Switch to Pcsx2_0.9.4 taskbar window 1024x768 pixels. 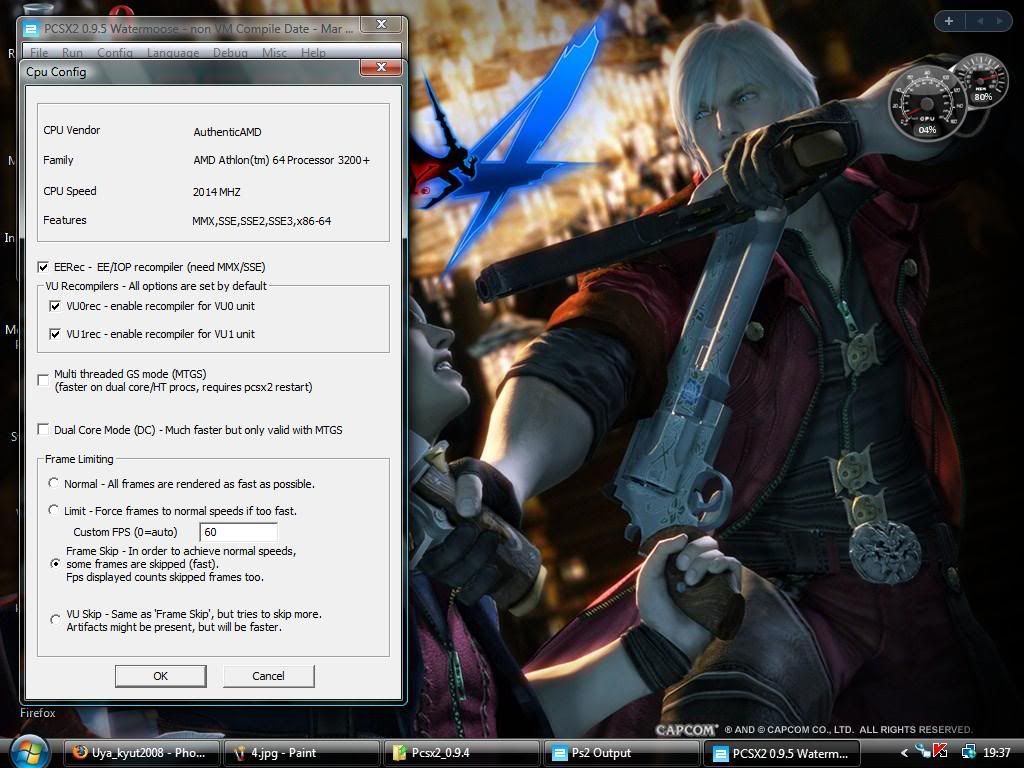461,753
